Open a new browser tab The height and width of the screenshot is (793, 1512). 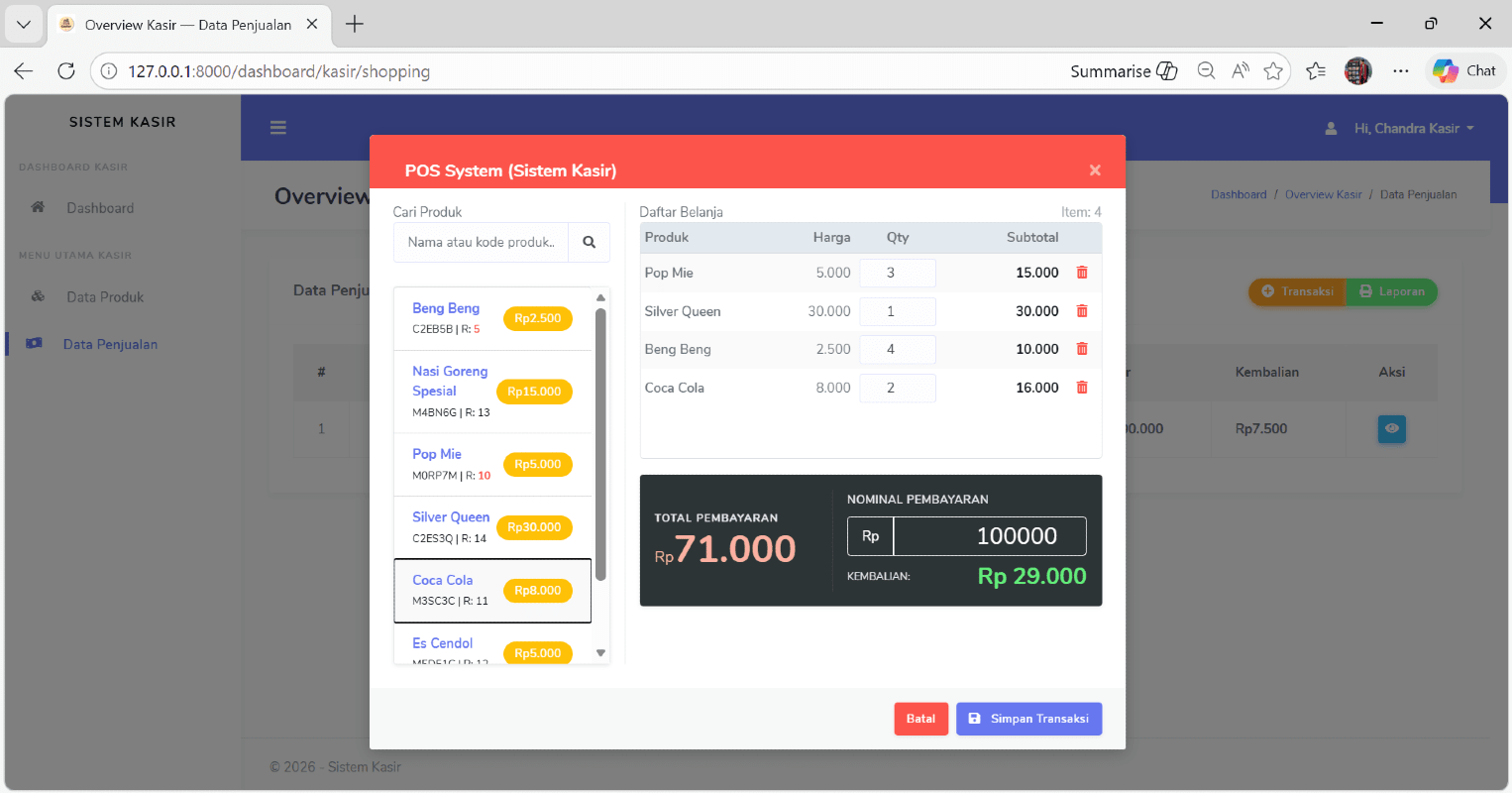[355, 25]
